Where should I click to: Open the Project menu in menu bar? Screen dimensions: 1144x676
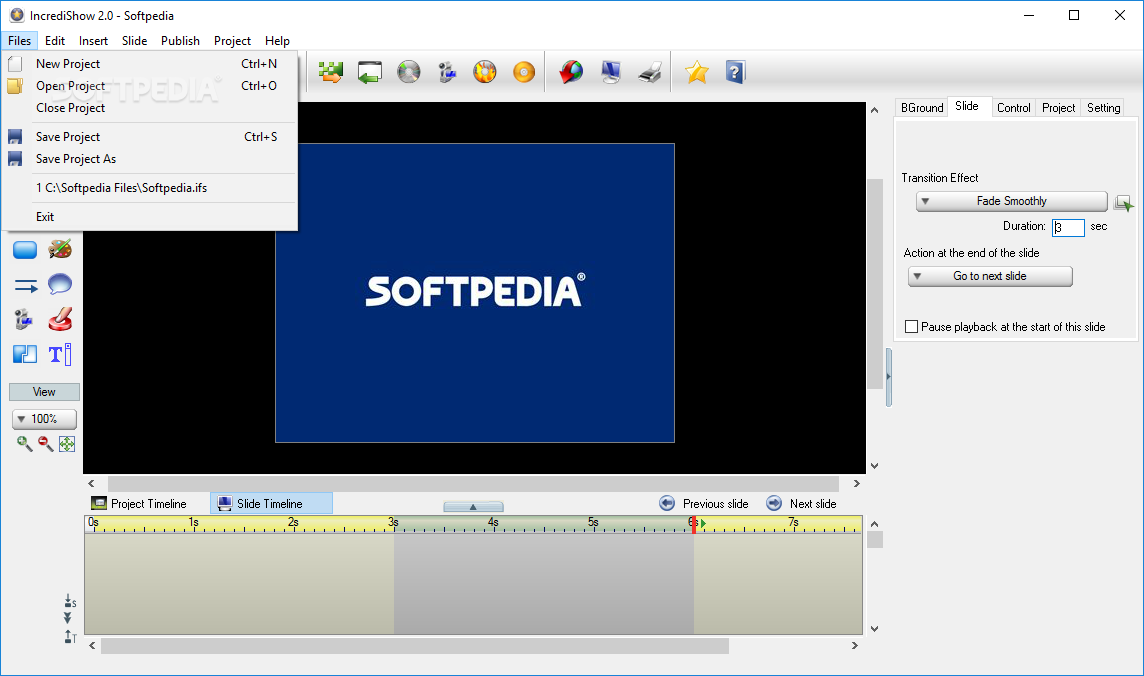(x=232, y=41)
